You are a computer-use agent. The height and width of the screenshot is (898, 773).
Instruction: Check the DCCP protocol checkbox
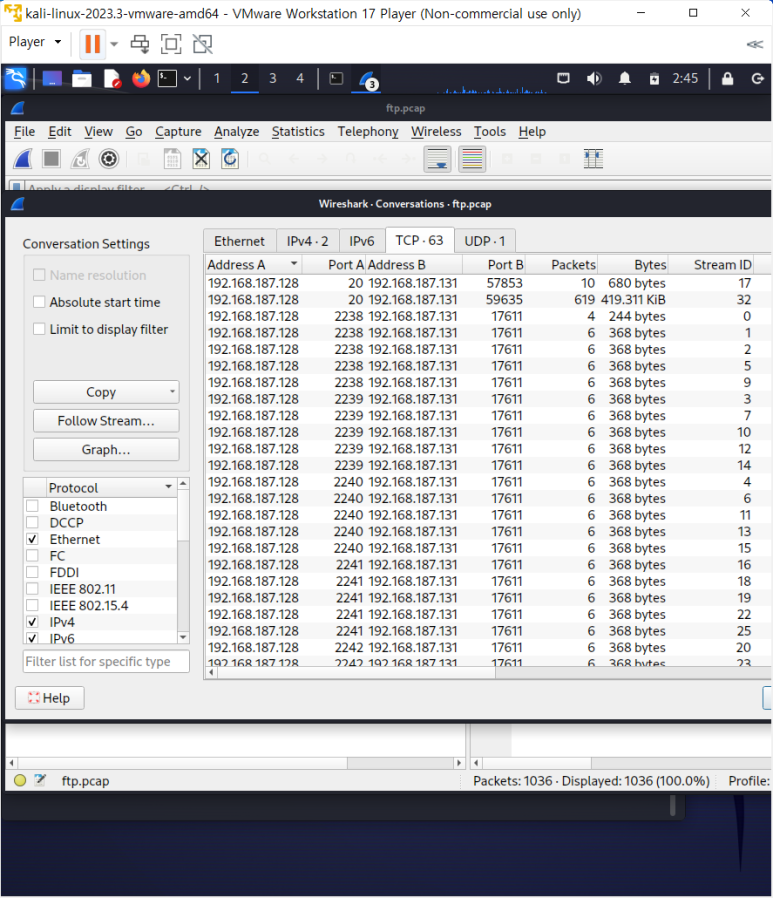pyautogui.click(x=33, y=522)
